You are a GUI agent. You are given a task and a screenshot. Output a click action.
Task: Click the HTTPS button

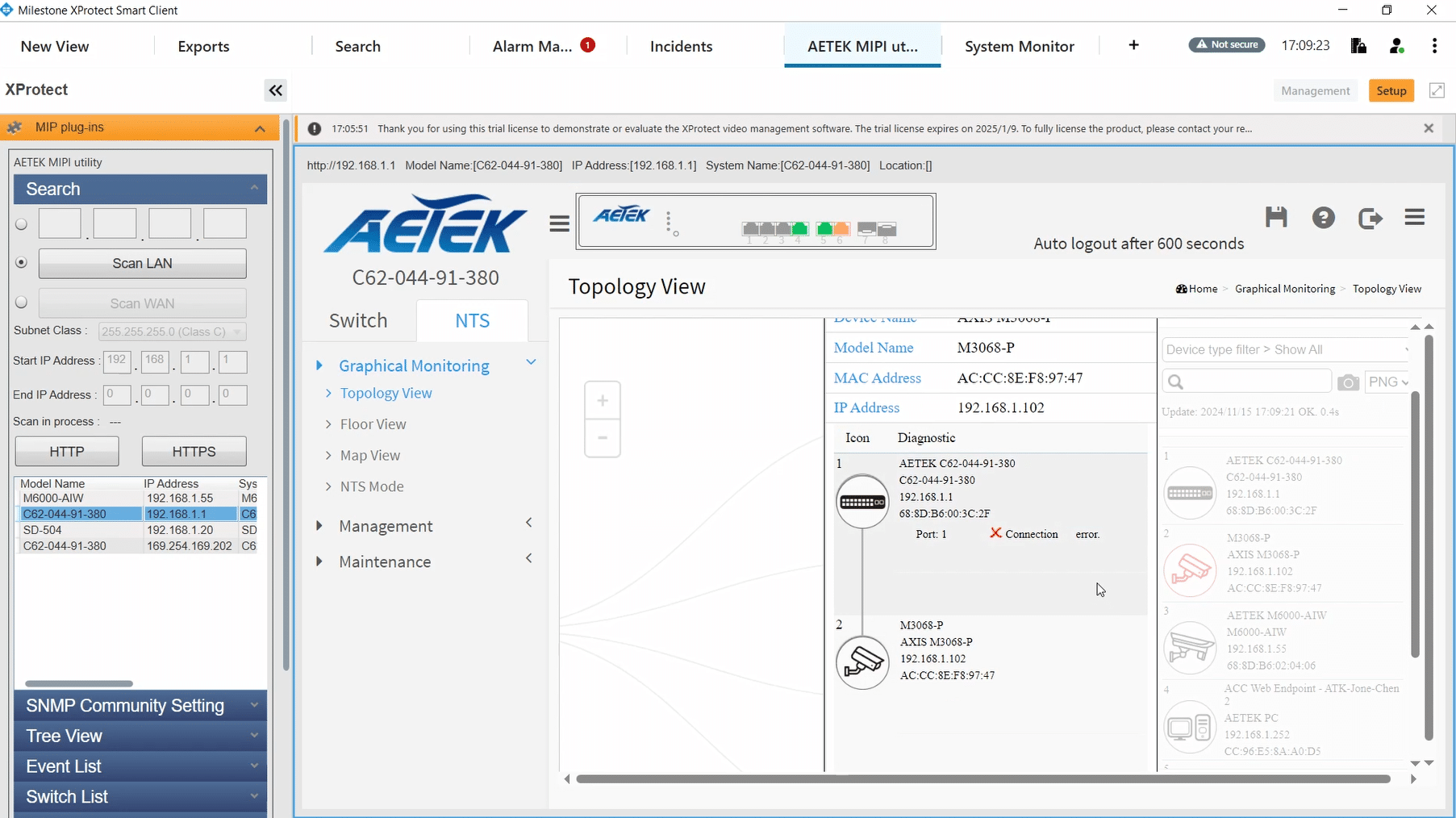point(194,452)
